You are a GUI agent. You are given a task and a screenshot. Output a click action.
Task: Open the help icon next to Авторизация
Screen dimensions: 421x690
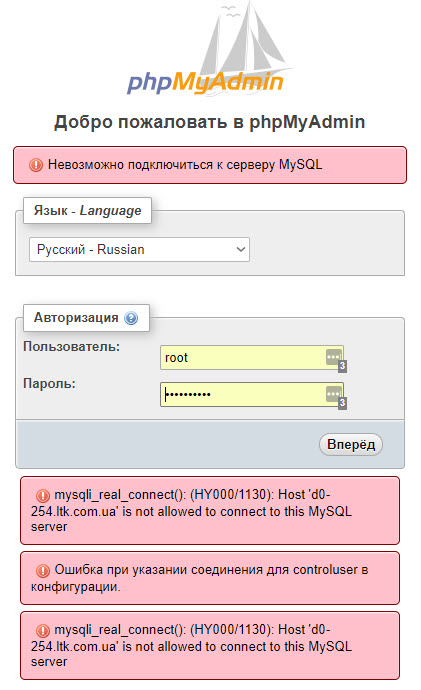[x=131, y=318]
